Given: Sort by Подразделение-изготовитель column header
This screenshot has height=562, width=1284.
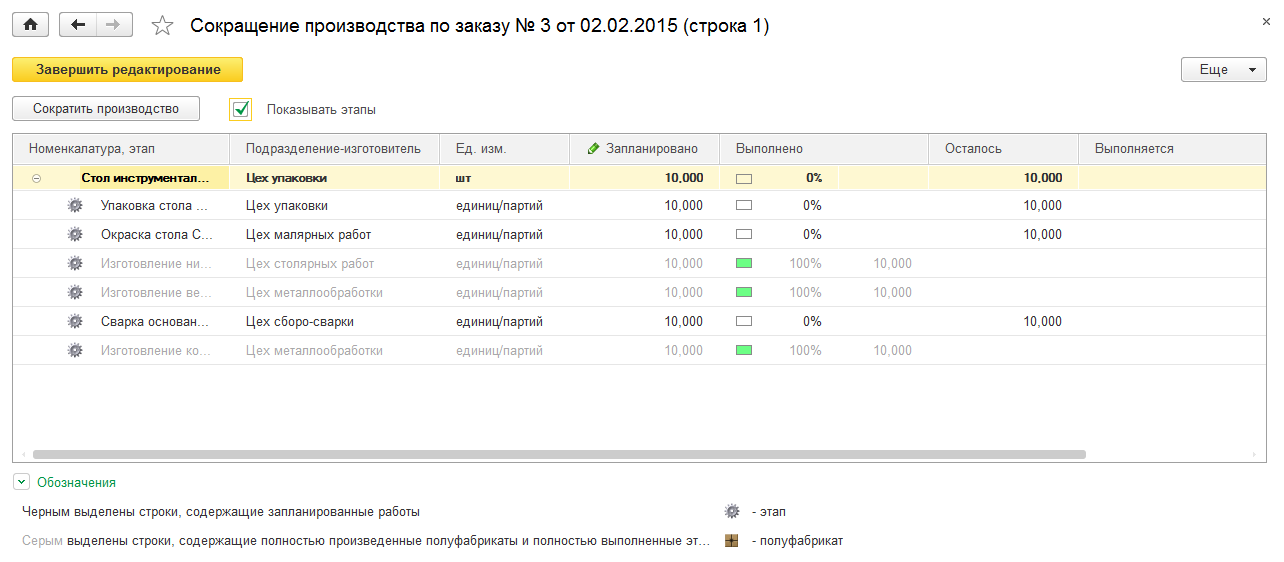Looking at the screenshot, I should pyautogui.click(x=335, y=148).
